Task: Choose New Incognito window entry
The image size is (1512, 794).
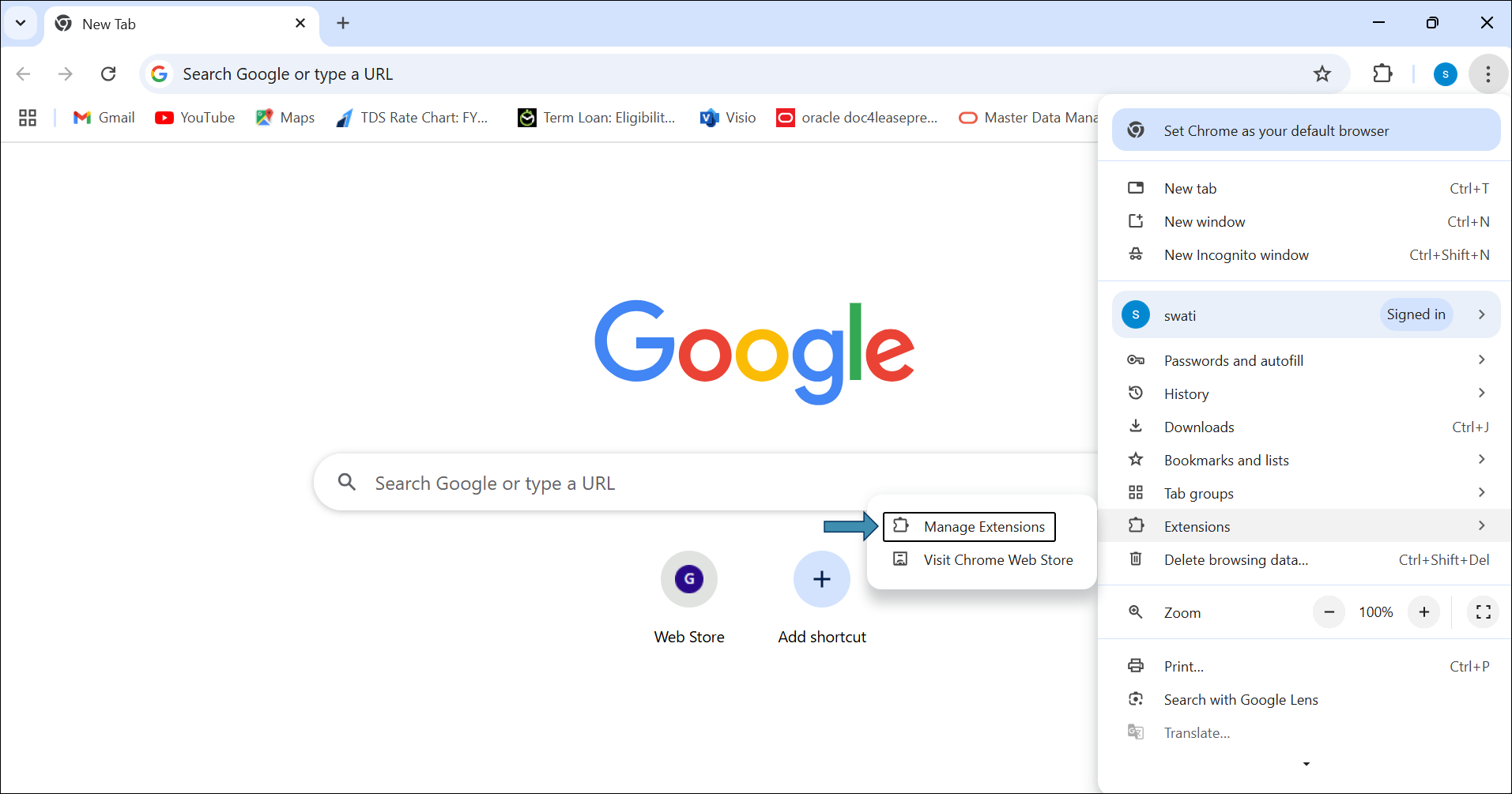Action: point(1306,254)
